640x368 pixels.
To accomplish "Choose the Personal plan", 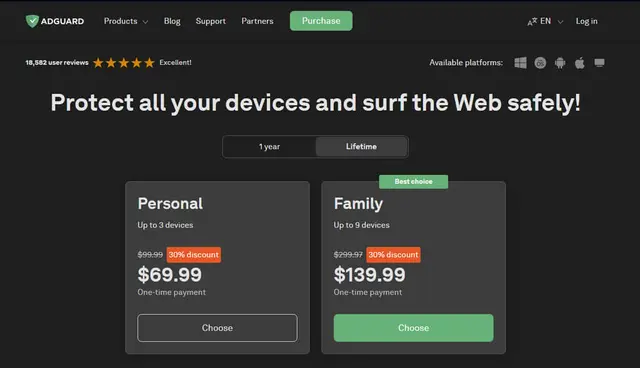I will (x=217, y=328).
